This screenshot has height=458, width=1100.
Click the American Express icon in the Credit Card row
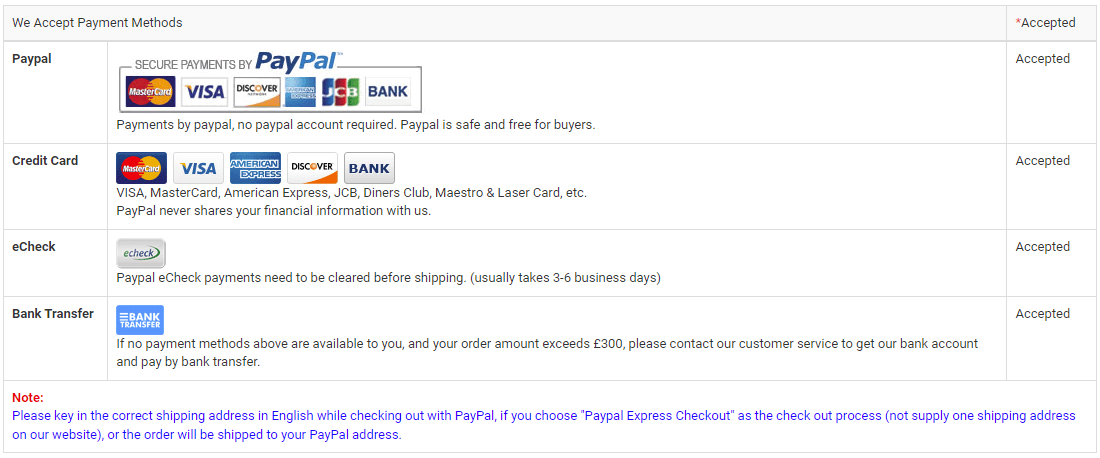[255, 168]
